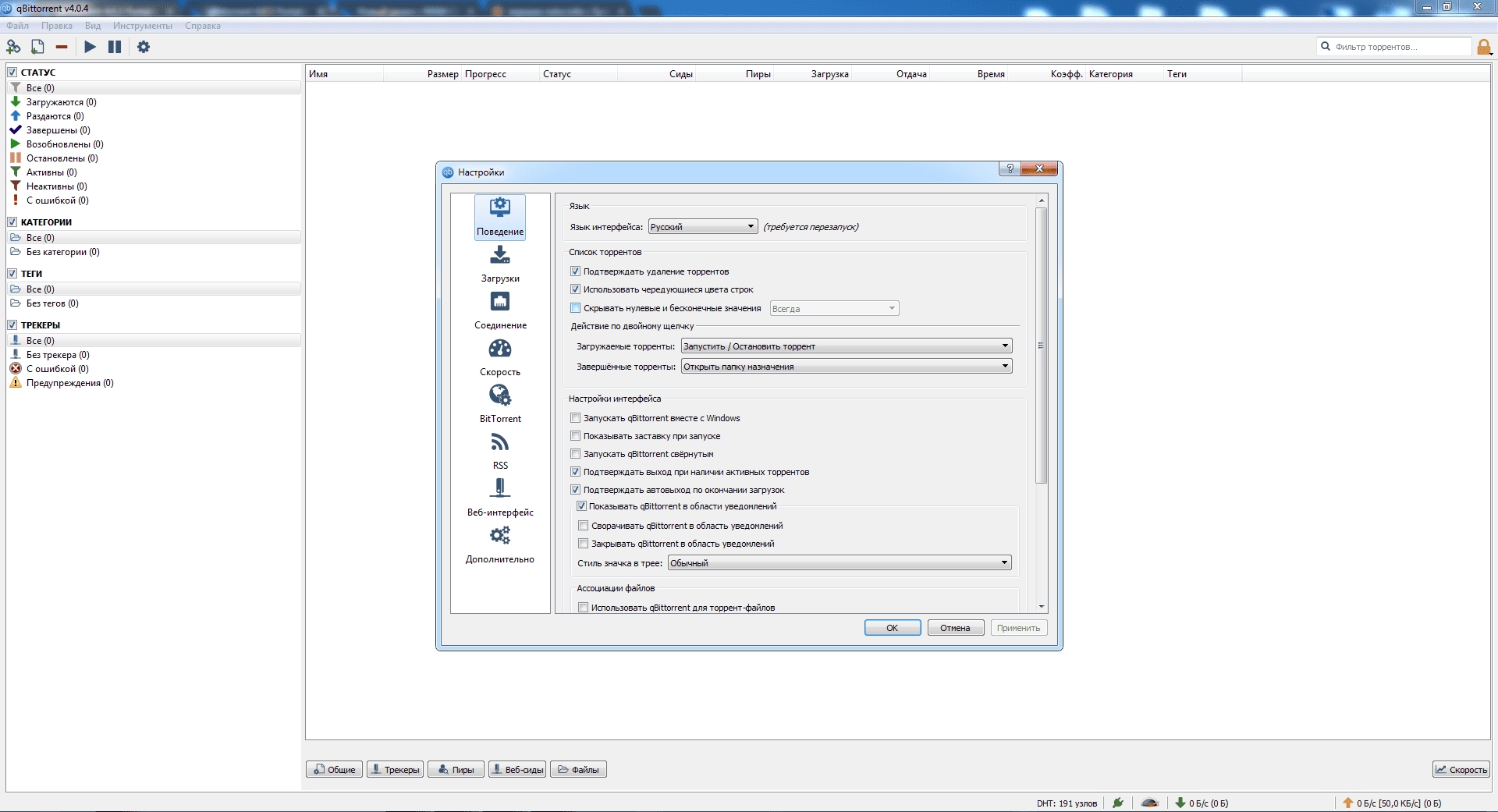Viewport: 1498px width, 812px height.
Task: Click the settings dialog vertical scrollbar thumb
Action: 1041,346
